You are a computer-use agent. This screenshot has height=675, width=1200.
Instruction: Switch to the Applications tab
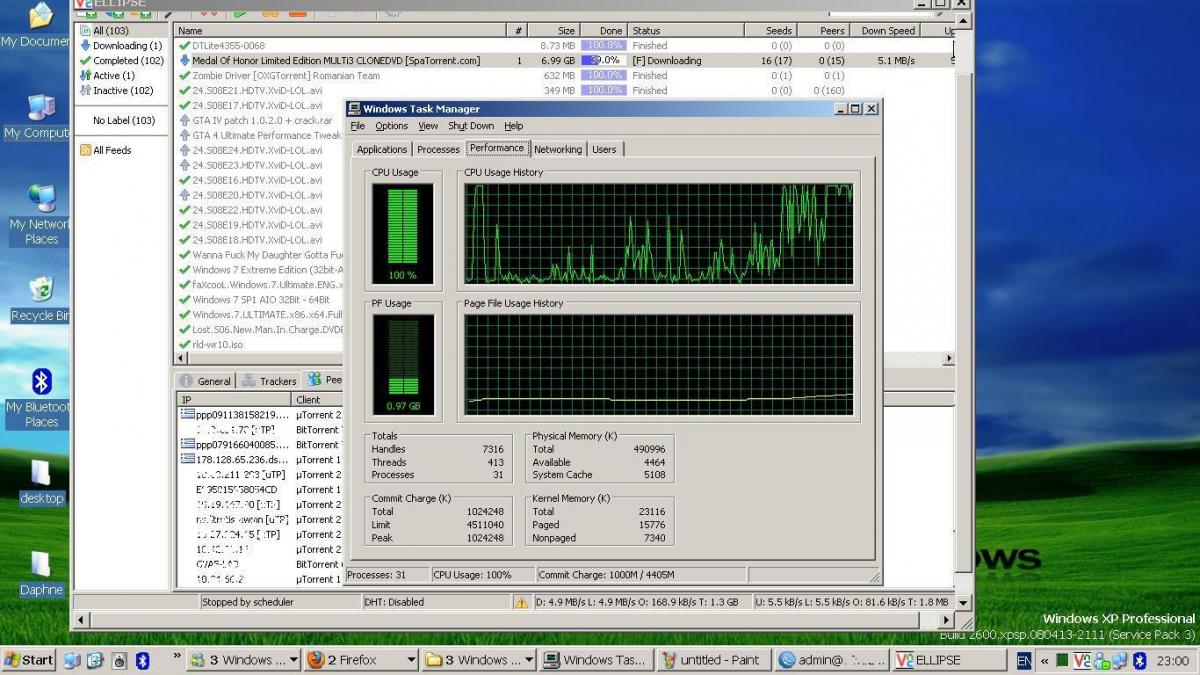click(382, 149)
